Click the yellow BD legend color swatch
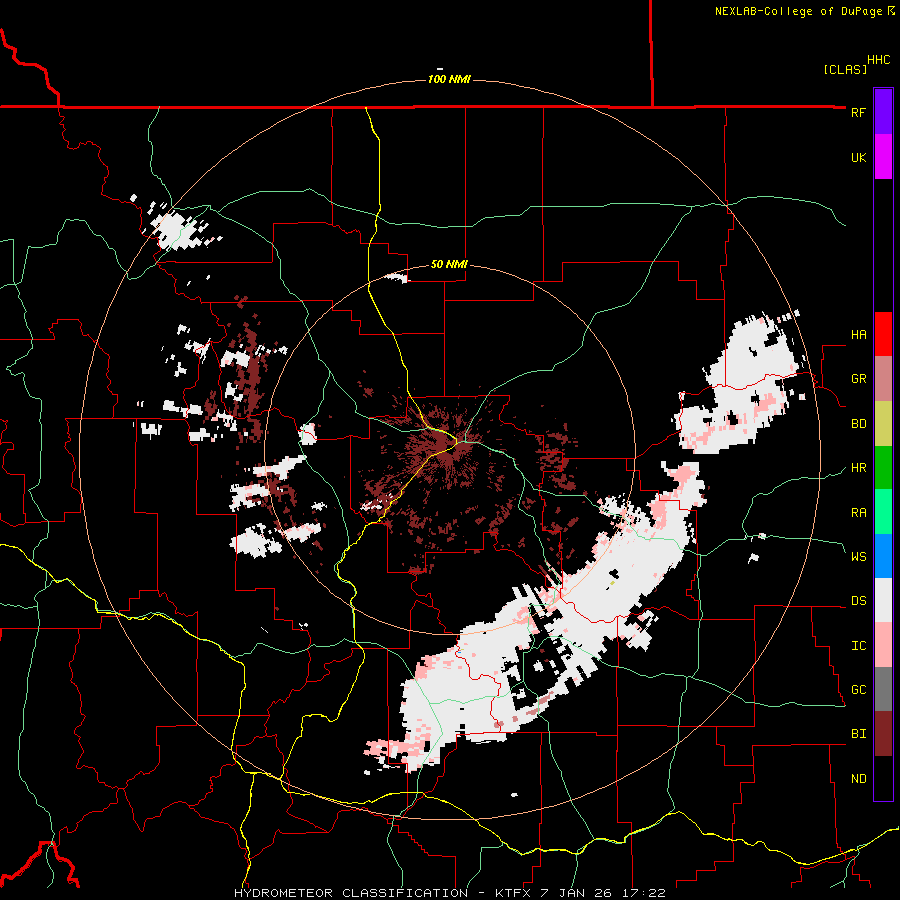This screenshot has height=900, width=900. 883,423
